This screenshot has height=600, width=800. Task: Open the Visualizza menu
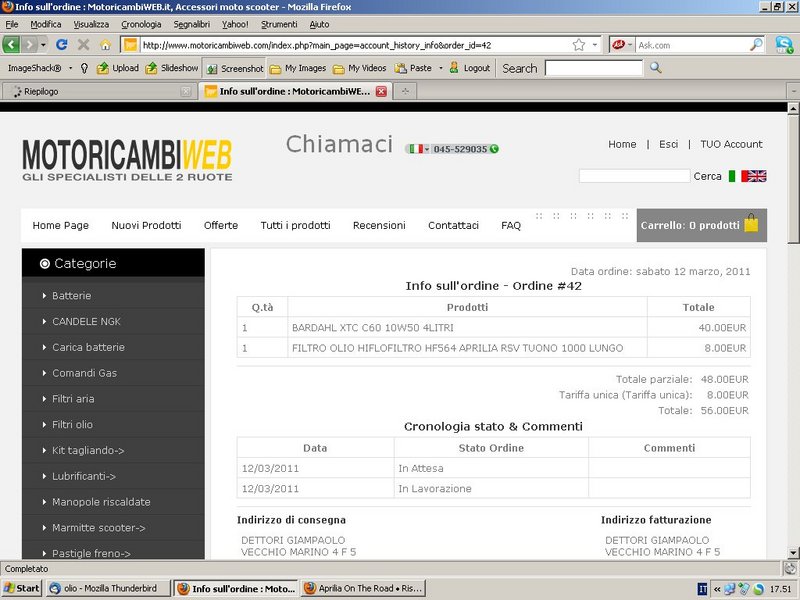[91, 24]
